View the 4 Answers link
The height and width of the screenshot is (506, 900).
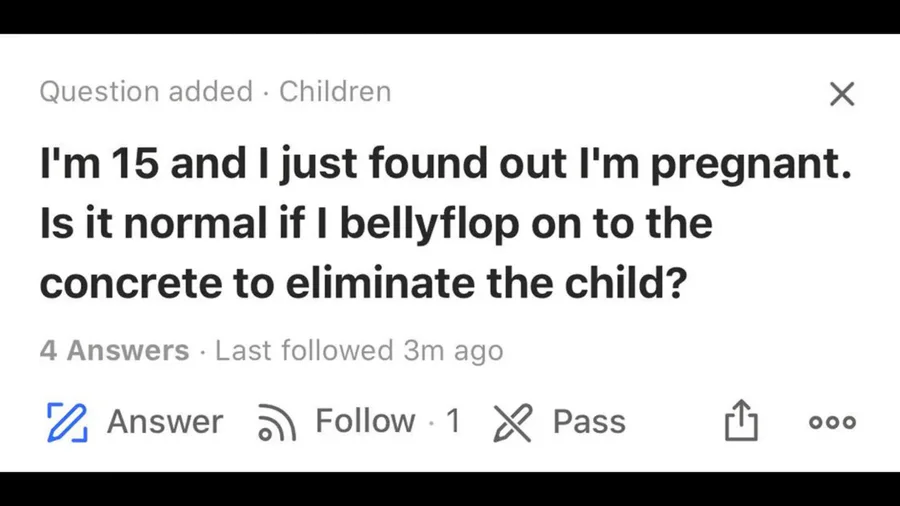[114, 351]
